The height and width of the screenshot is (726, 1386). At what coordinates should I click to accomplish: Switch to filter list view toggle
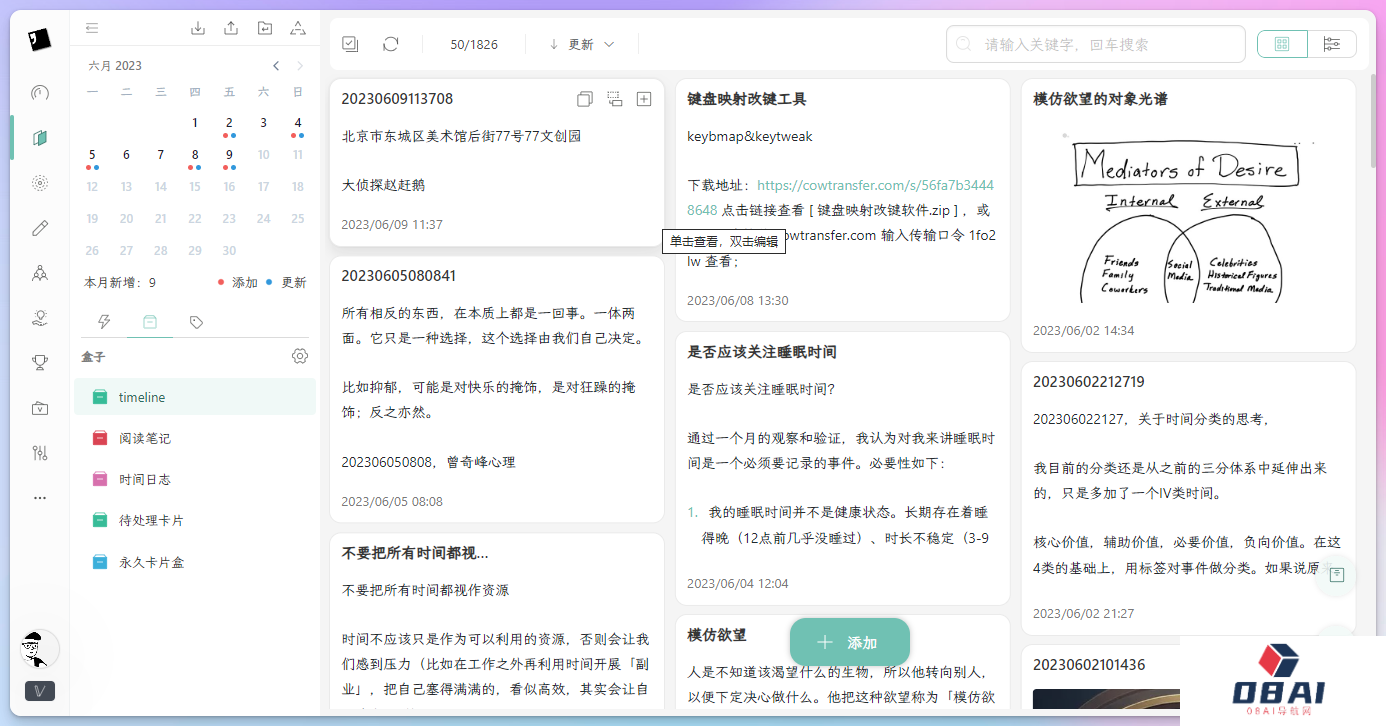pos(1331,44)
